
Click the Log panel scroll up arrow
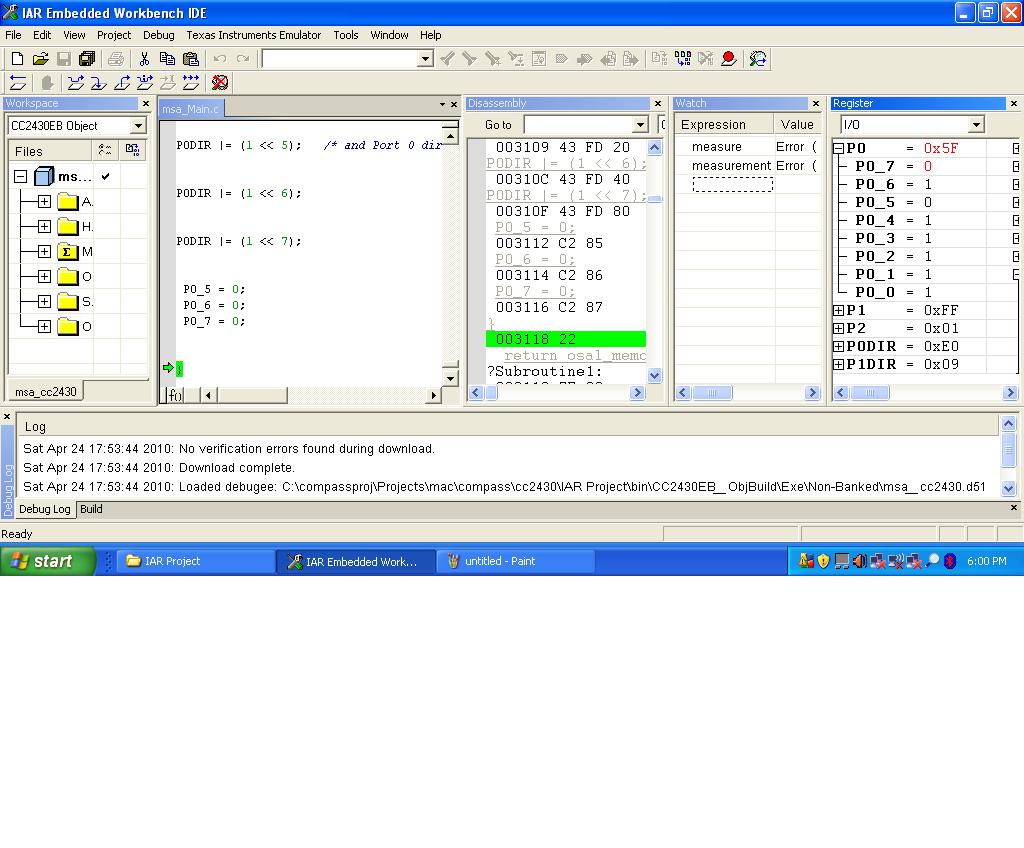coord(1008,423)
